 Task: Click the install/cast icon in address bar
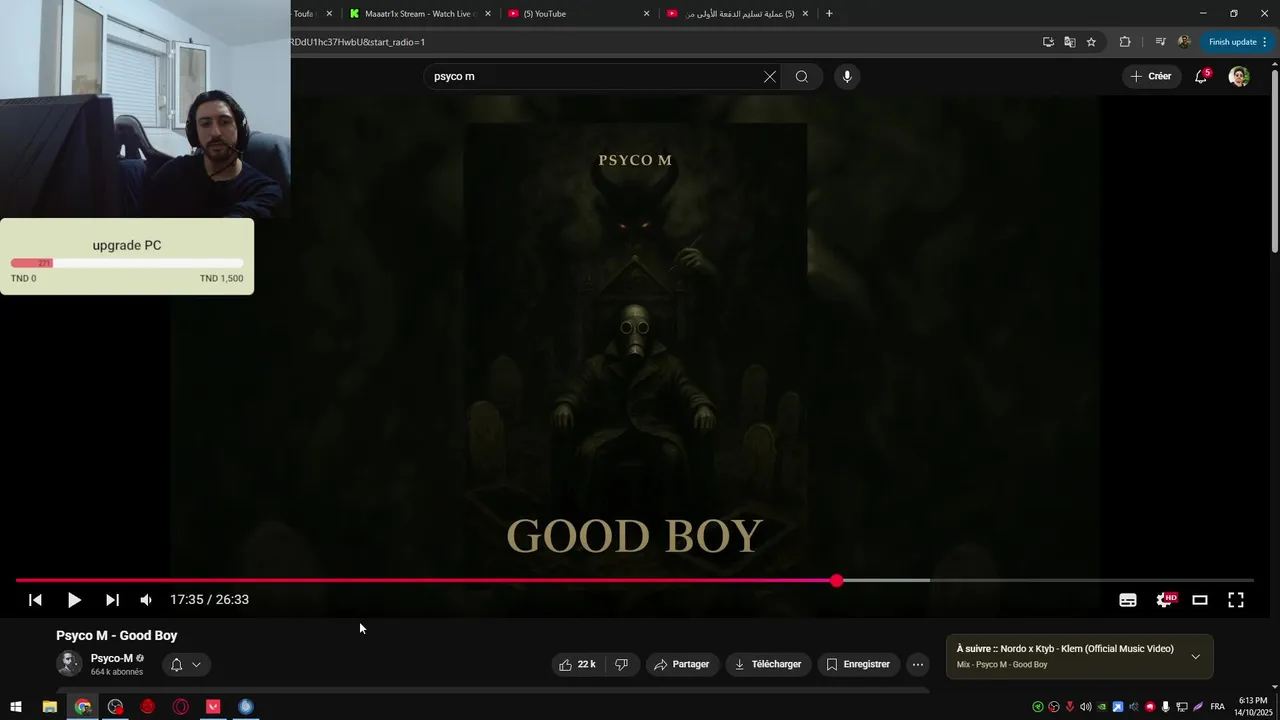[x=1048, y=42]
